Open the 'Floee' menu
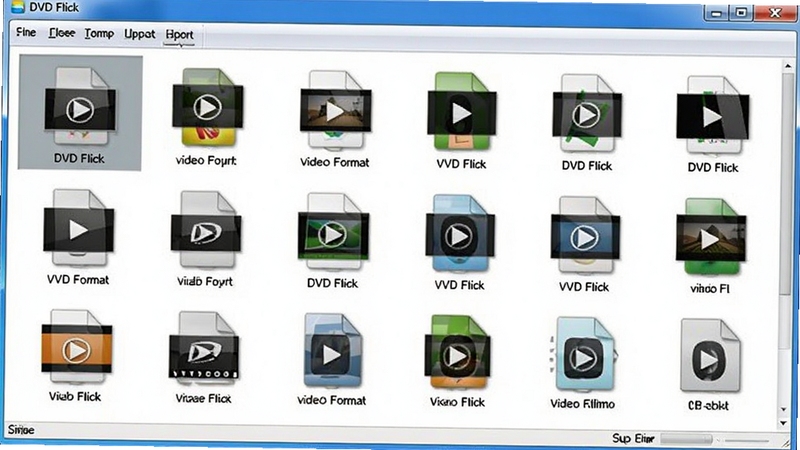The height and width of the screenshot is (450, 800). (x=62, y=33)
